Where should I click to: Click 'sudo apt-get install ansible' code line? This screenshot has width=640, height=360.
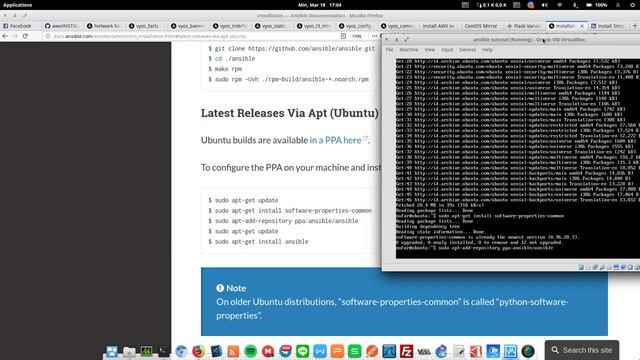258,242
